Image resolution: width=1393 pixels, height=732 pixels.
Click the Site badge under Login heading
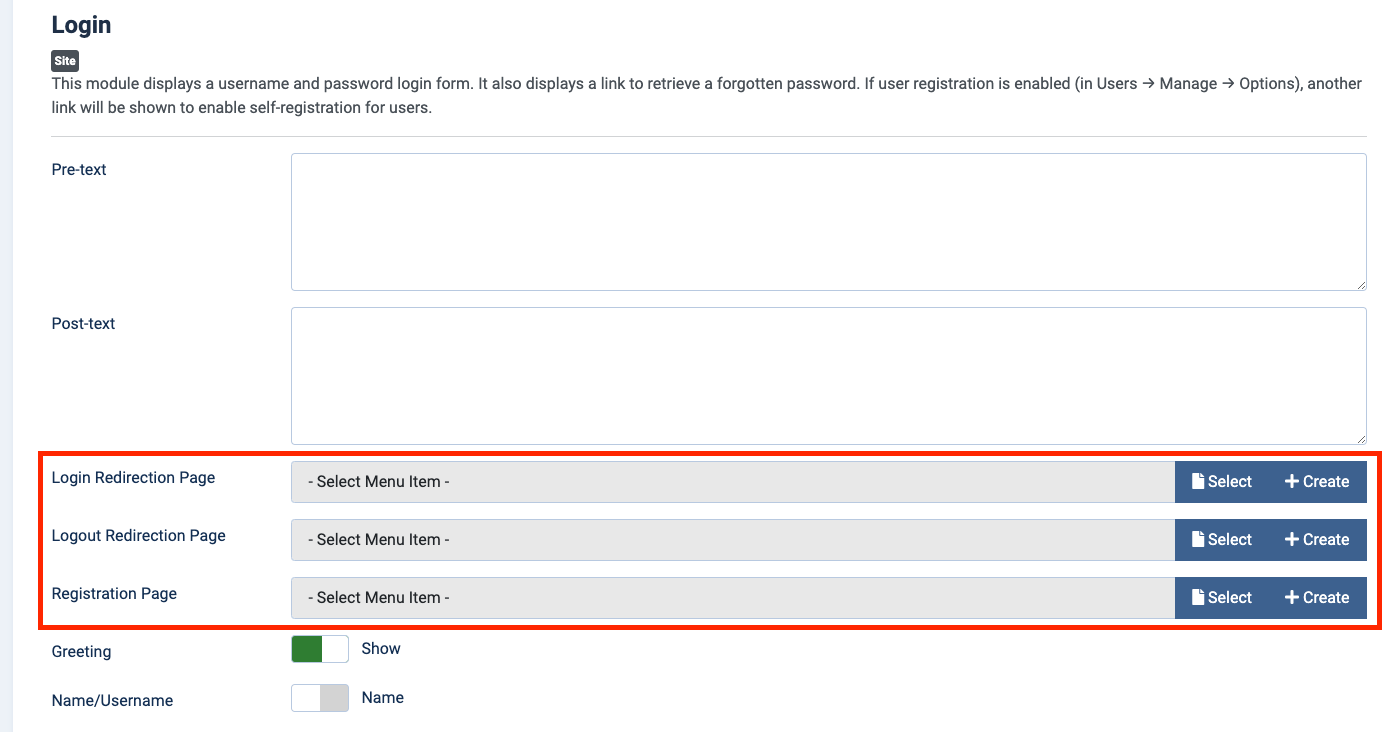(65, 61)
